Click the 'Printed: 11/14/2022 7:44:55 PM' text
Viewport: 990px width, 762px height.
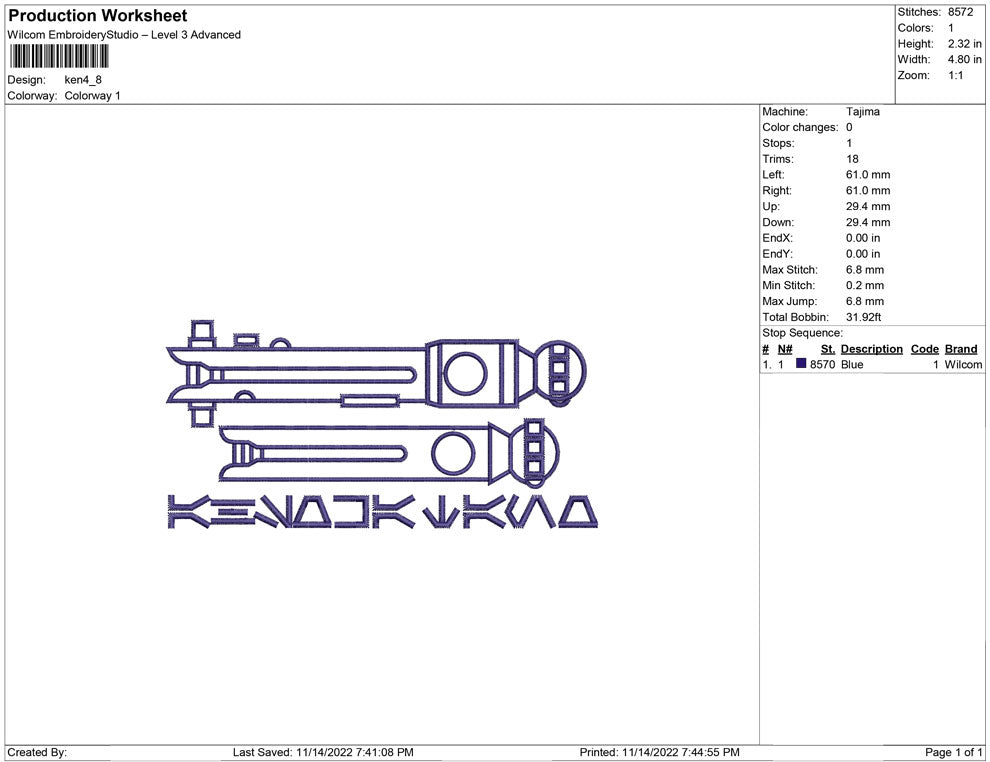click(x=659, y=752)
